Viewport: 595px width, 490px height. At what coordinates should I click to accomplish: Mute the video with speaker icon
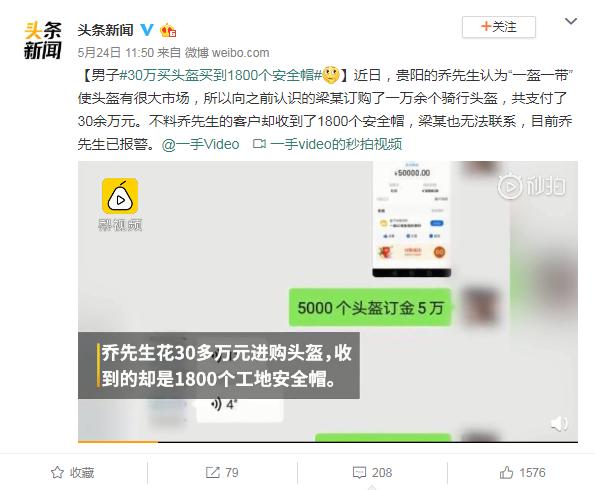pos(559,423)
